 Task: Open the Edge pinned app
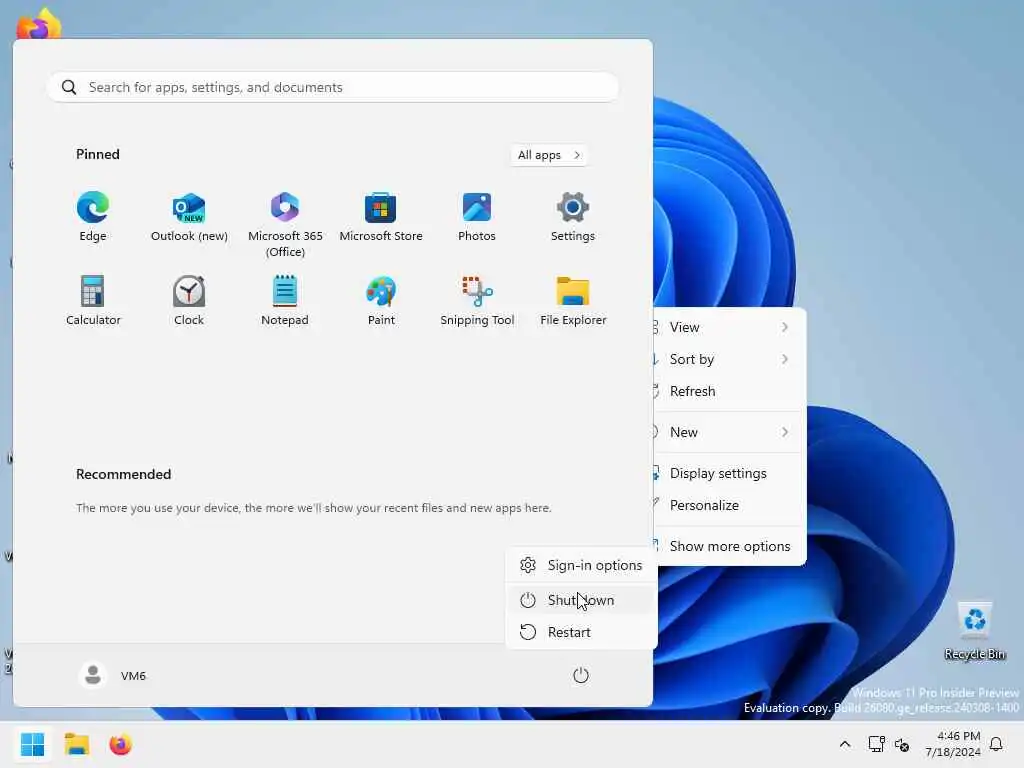pyautogui.click(x=93, y=216)
